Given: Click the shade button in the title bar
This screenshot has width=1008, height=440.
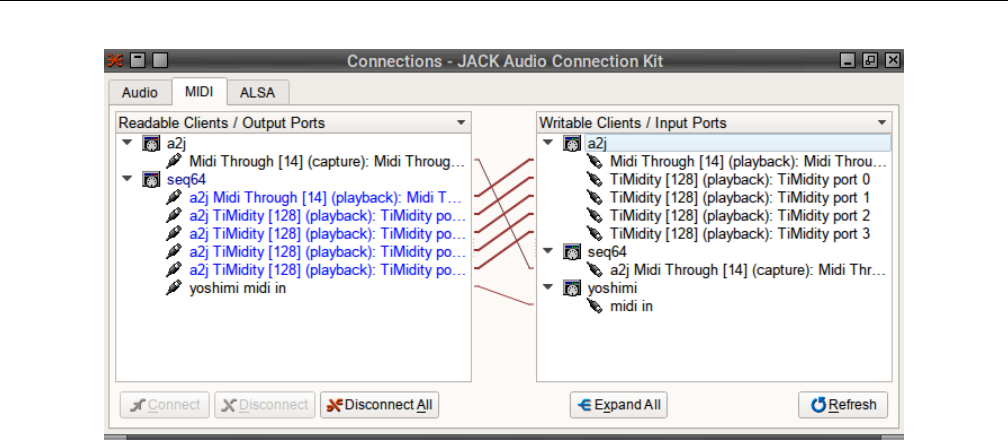Looking at the screenshot, I should (x=138, y=60).
